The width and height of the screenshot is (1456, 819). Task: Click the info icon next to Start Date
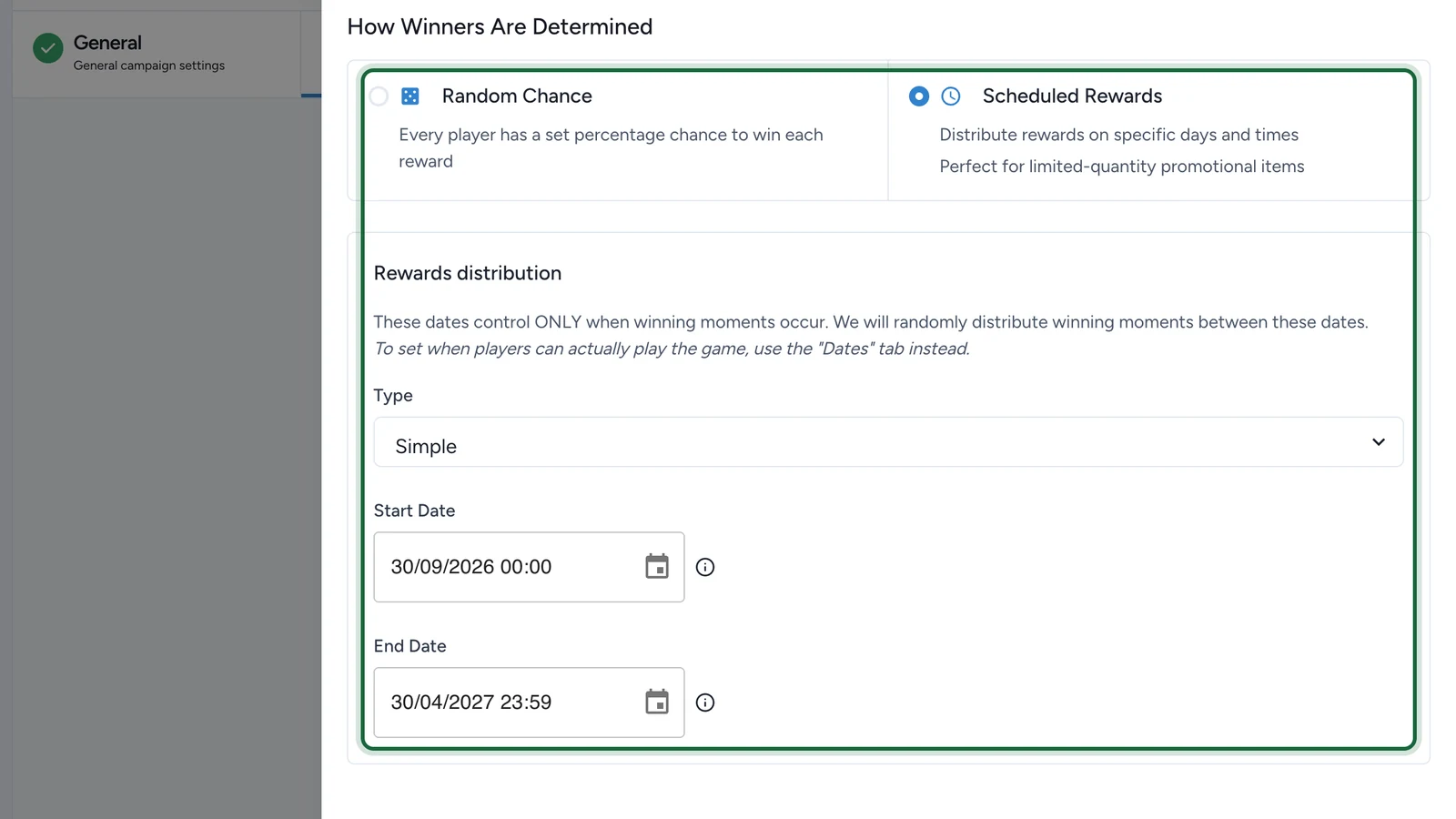(705, 567)
